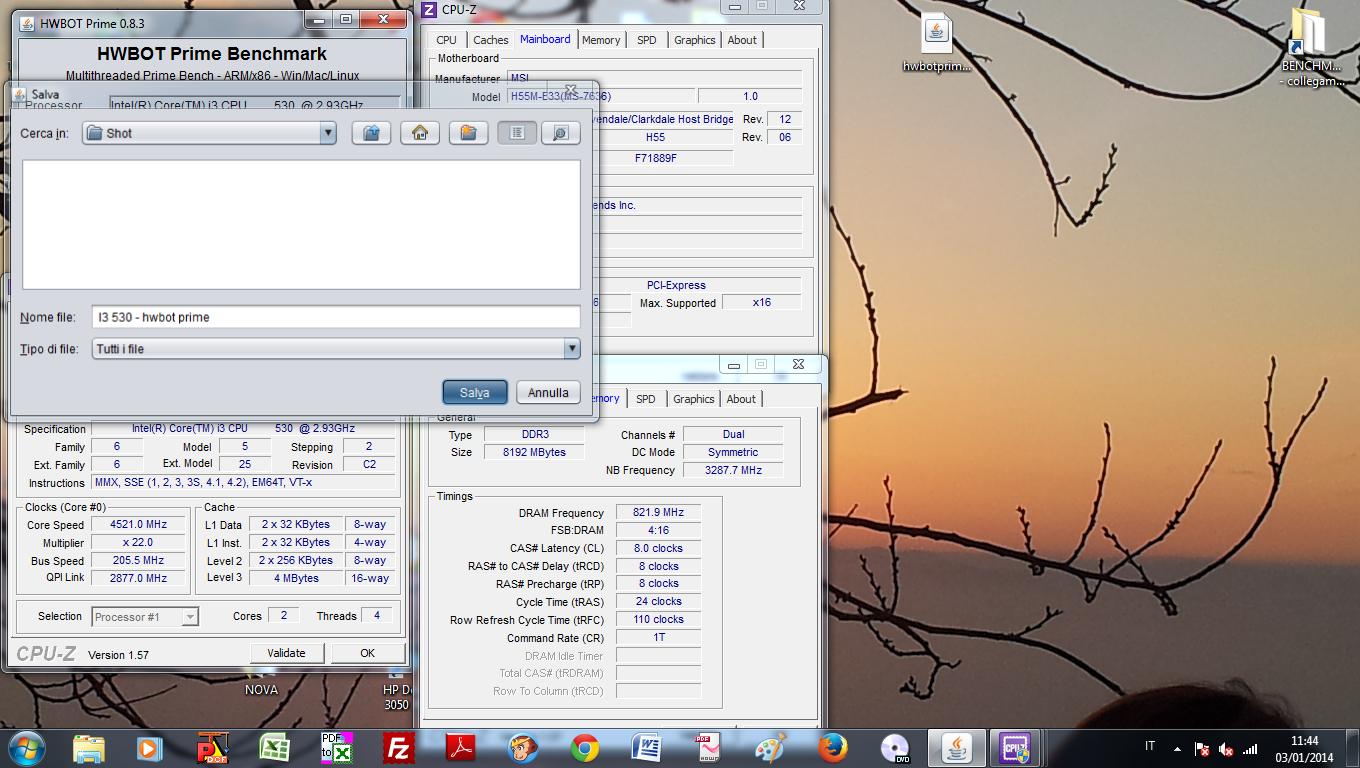Select Memory tab in top CPU-Z window

(x=601, y=40)
